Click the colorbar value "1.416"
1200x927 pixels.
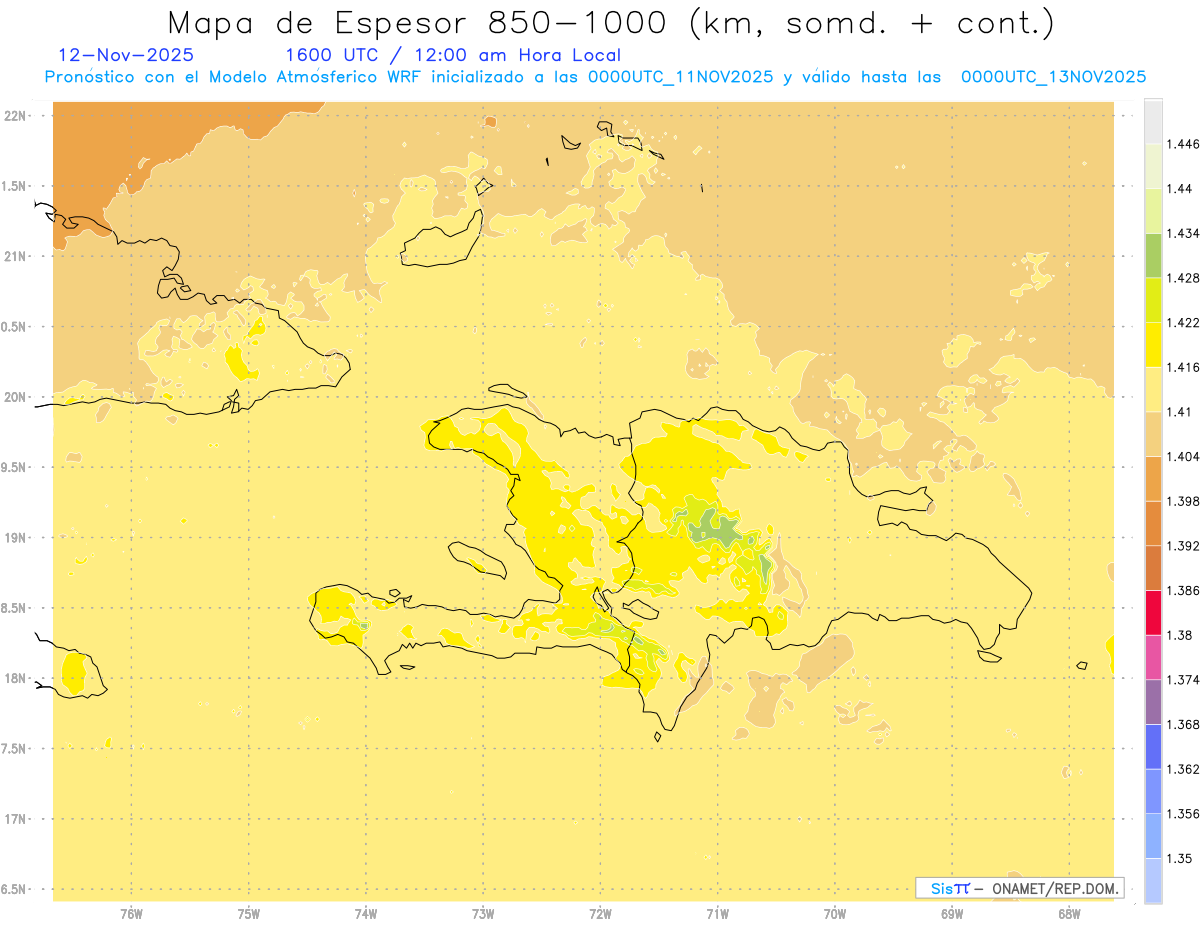(1181, 367)
